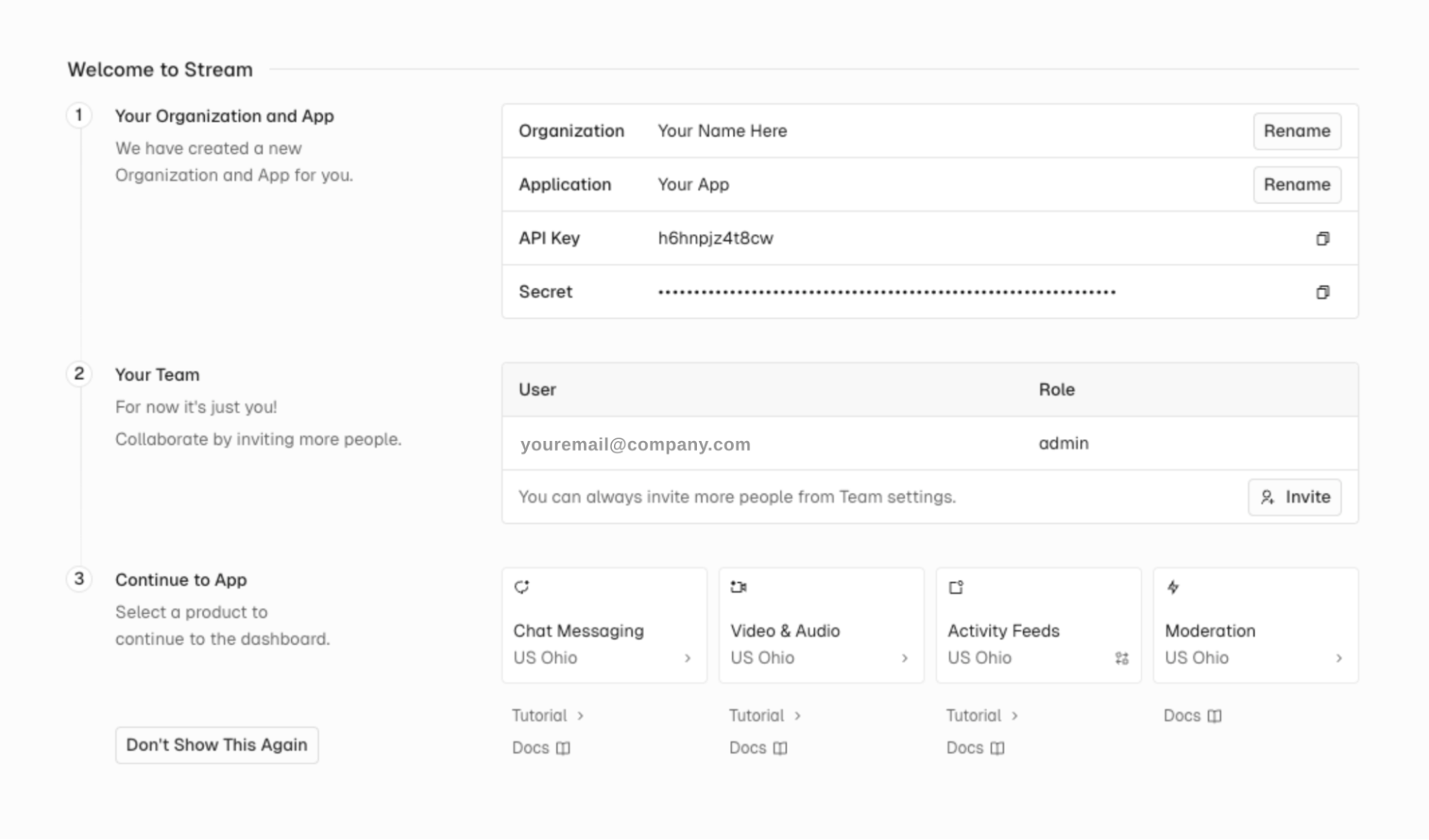Viewport: 1429px width, 840px height.
Task: Open Moderation via its chevron arrow
Action: click(x=1339, y=658)
